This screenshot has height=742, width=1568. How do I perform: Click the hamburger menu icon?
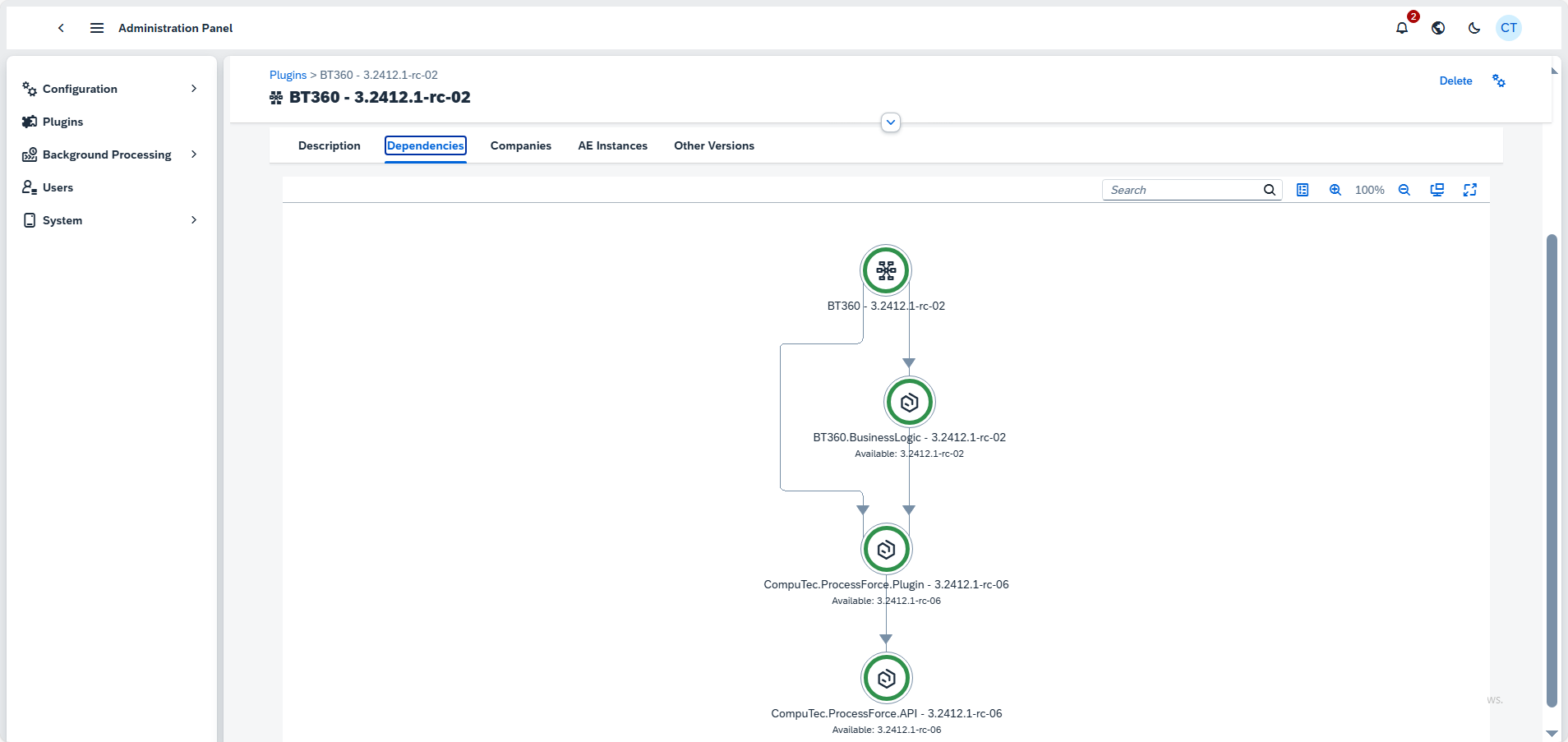coord(97,28)
